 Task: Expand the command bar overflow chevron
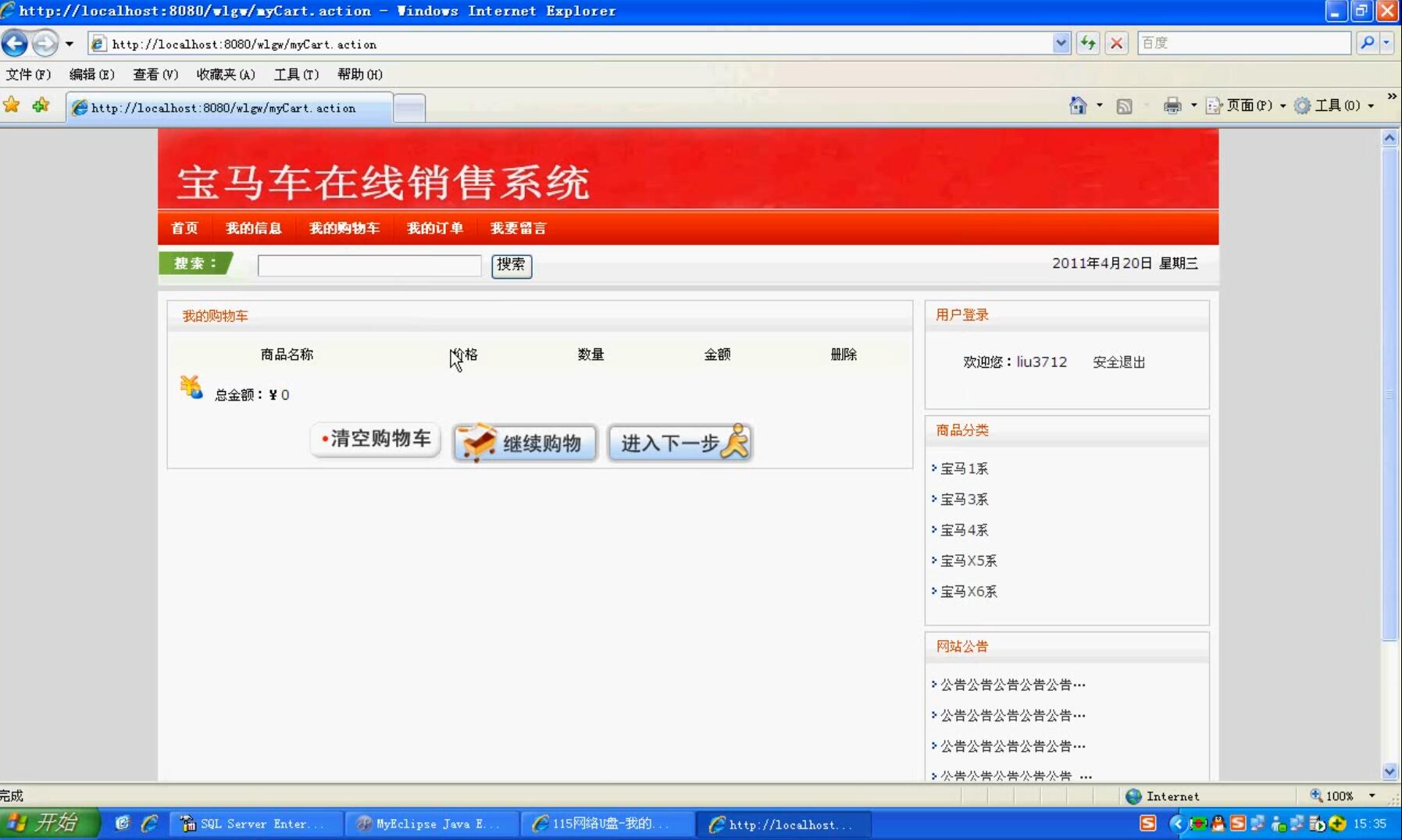click(x=1392, y=96)
